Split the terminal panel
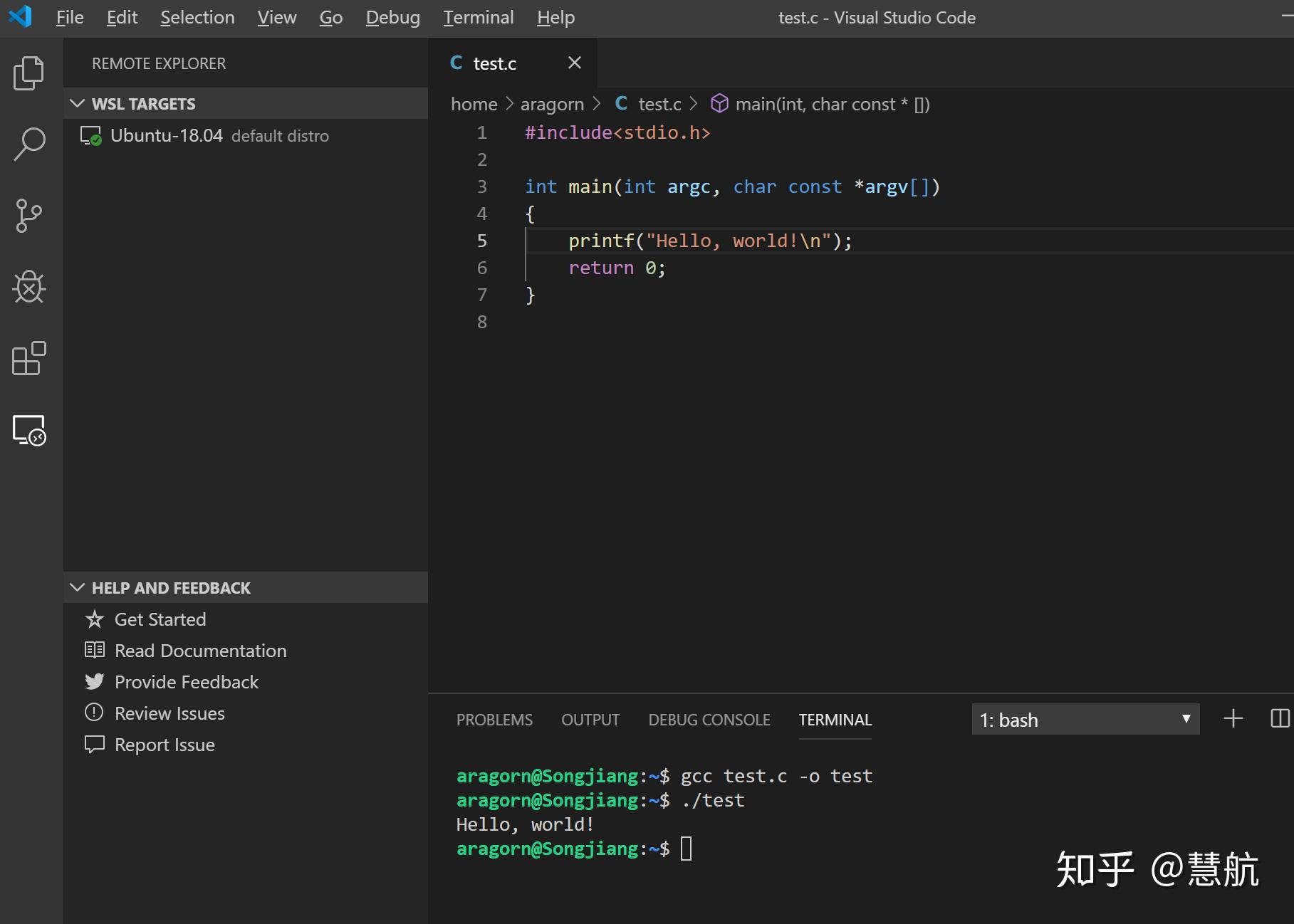 (1279, 719)
